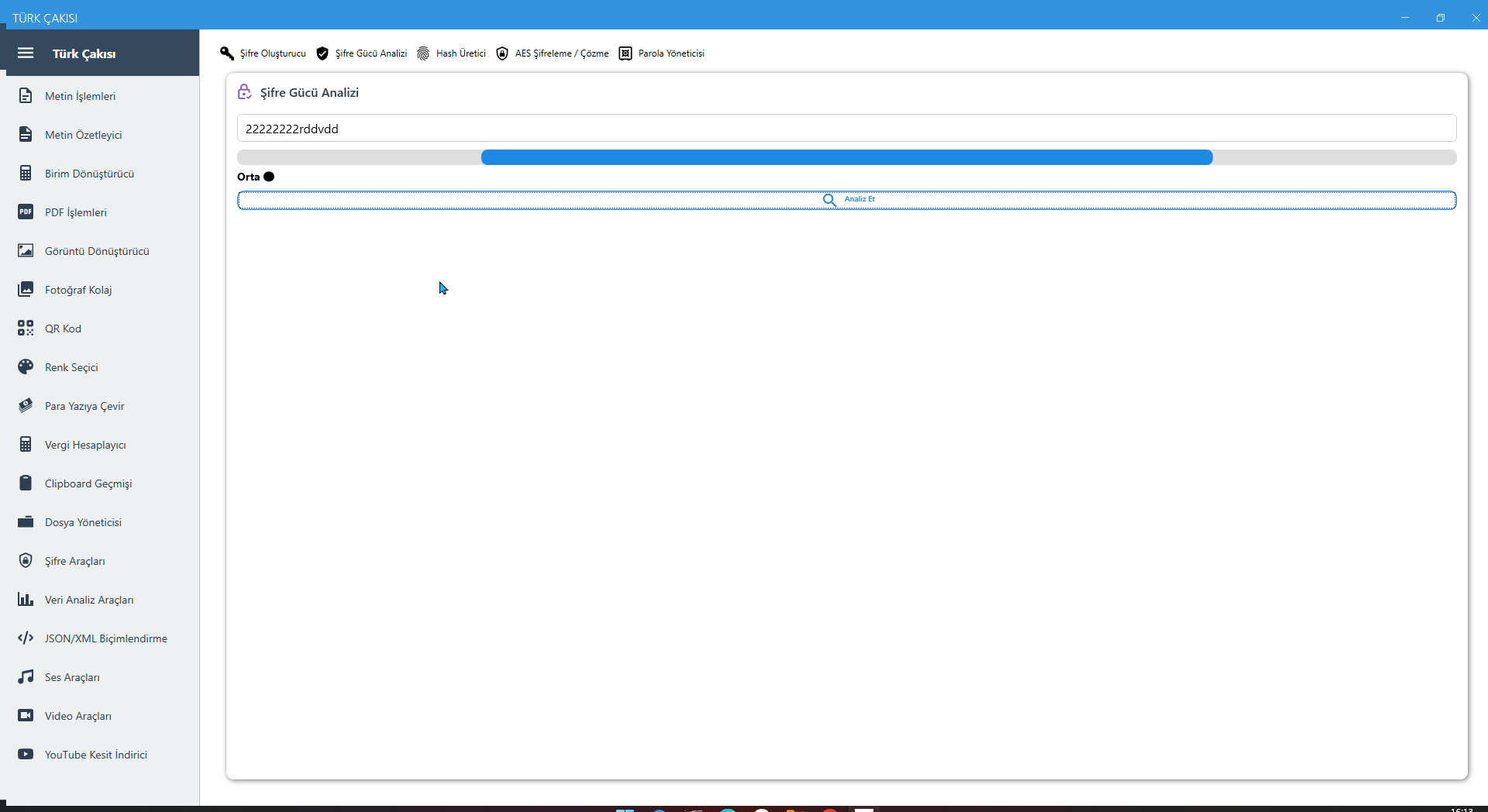The image size is (1488, 812).
Task: Open the Ses Araçları music icon
Action: (26, 677)
